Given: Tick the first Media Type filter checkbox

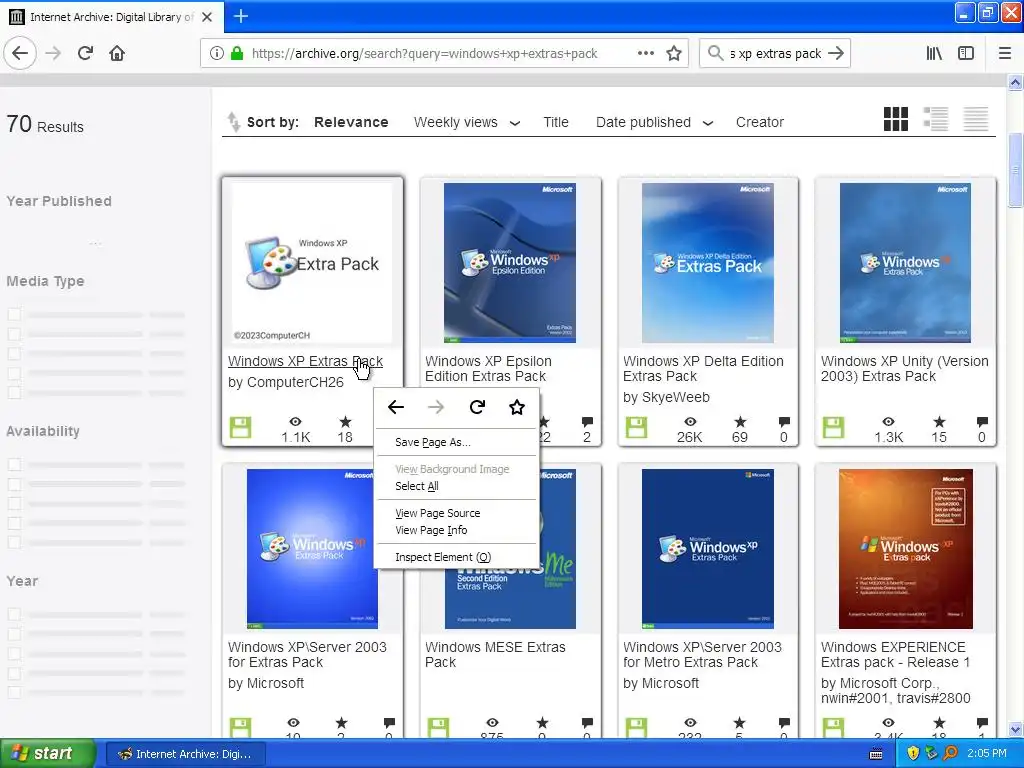Looking at the screenshot, I should (14, 314).
